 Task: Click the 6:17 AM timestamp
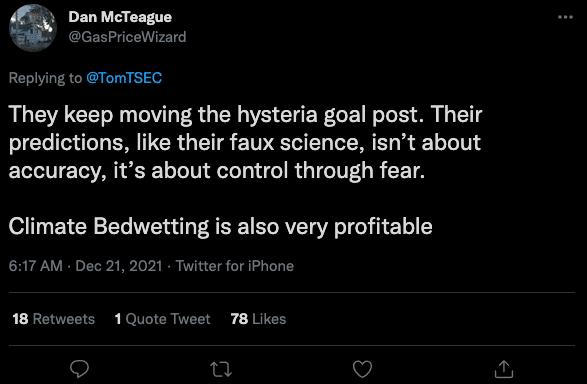(36, 266)
